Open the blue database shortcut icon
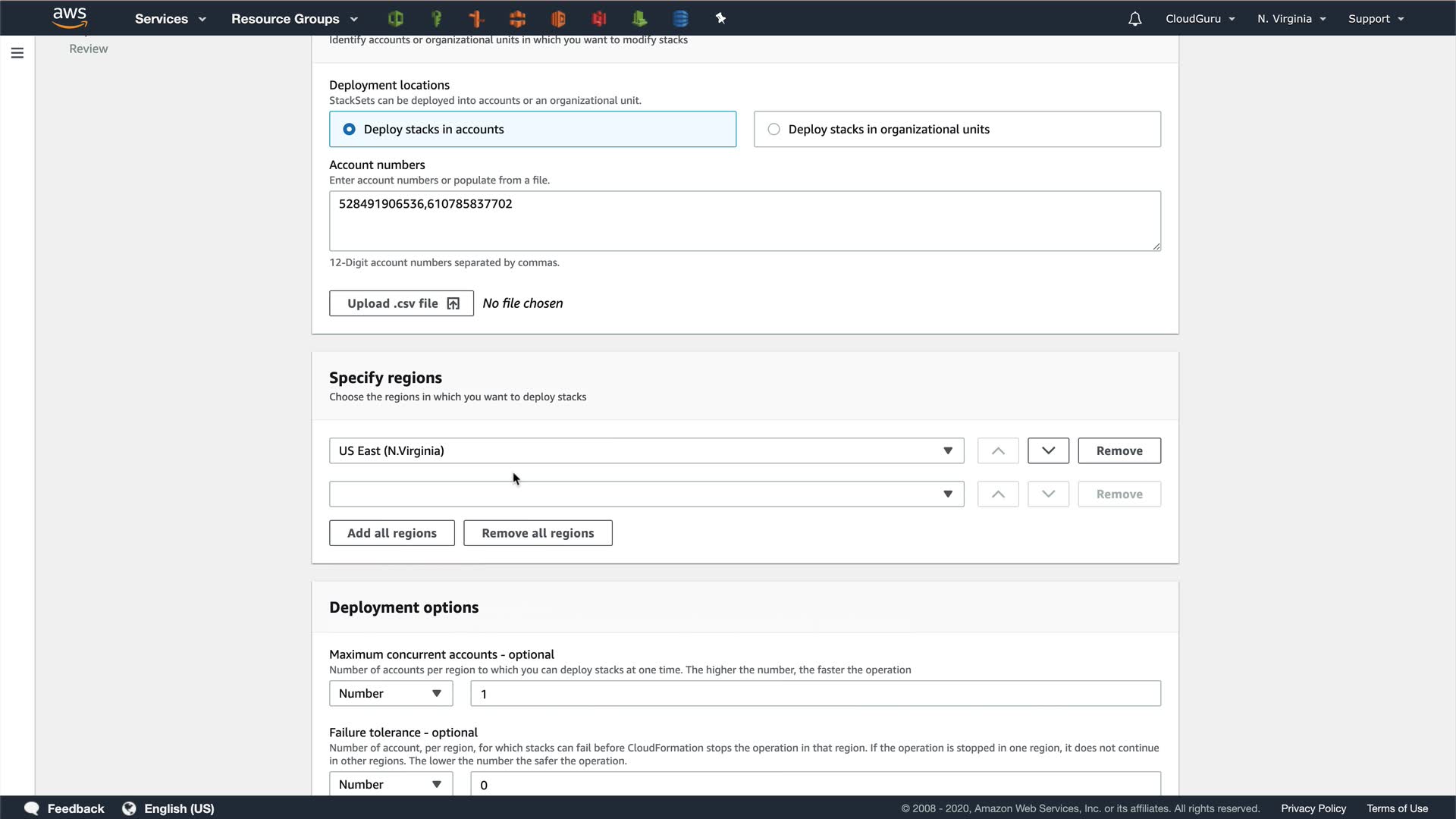 (x=680, y=18)
